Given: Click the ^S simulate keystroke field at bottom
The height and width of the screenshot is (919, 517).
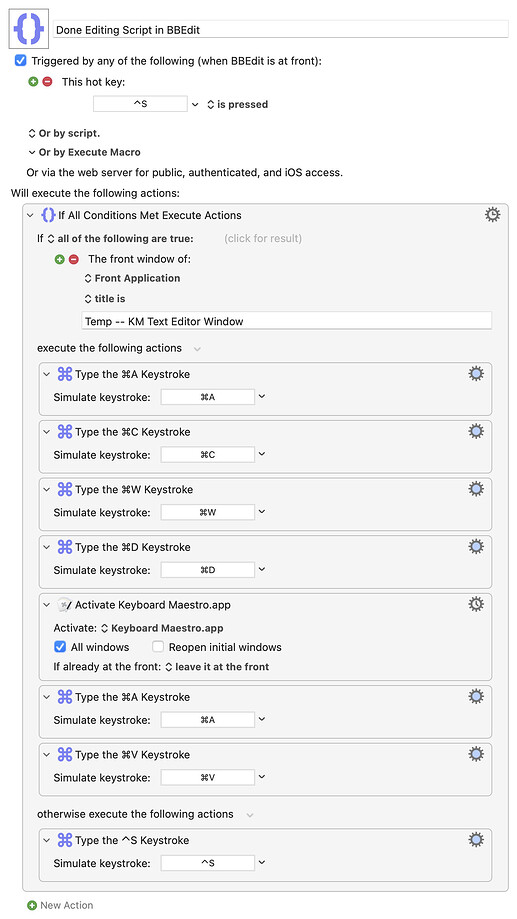Looking at the screenshot, I should (208, 863).
